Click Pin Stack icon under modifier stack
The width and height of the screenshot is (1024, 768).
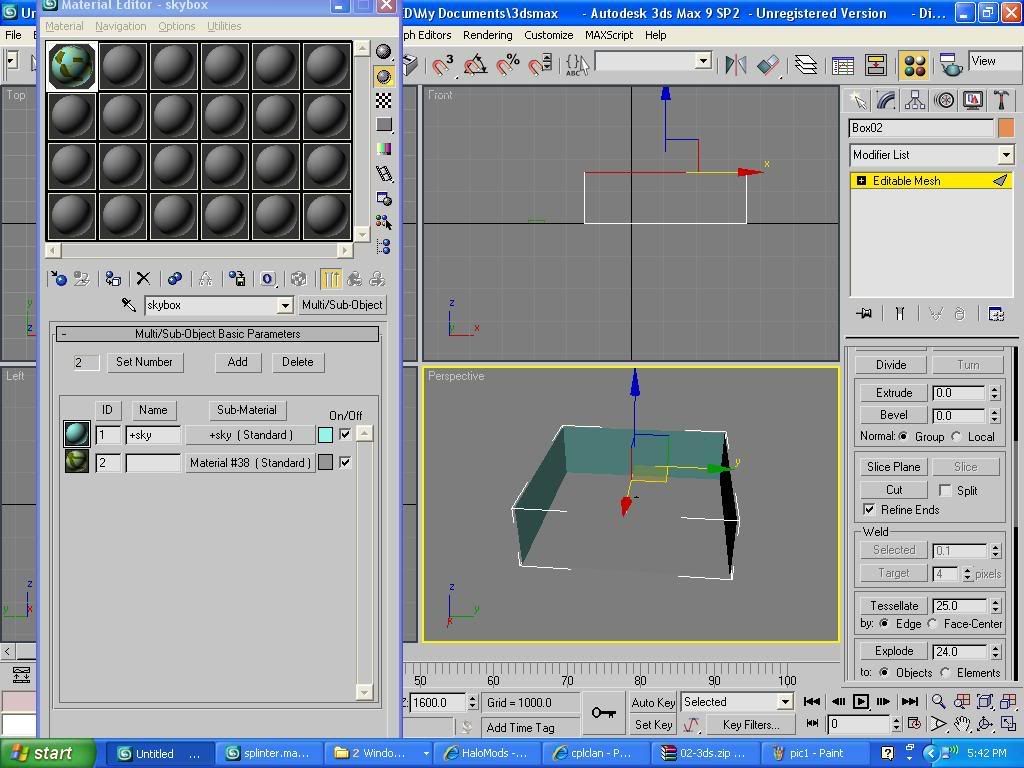pyautogui.click(x=863, y=314)
